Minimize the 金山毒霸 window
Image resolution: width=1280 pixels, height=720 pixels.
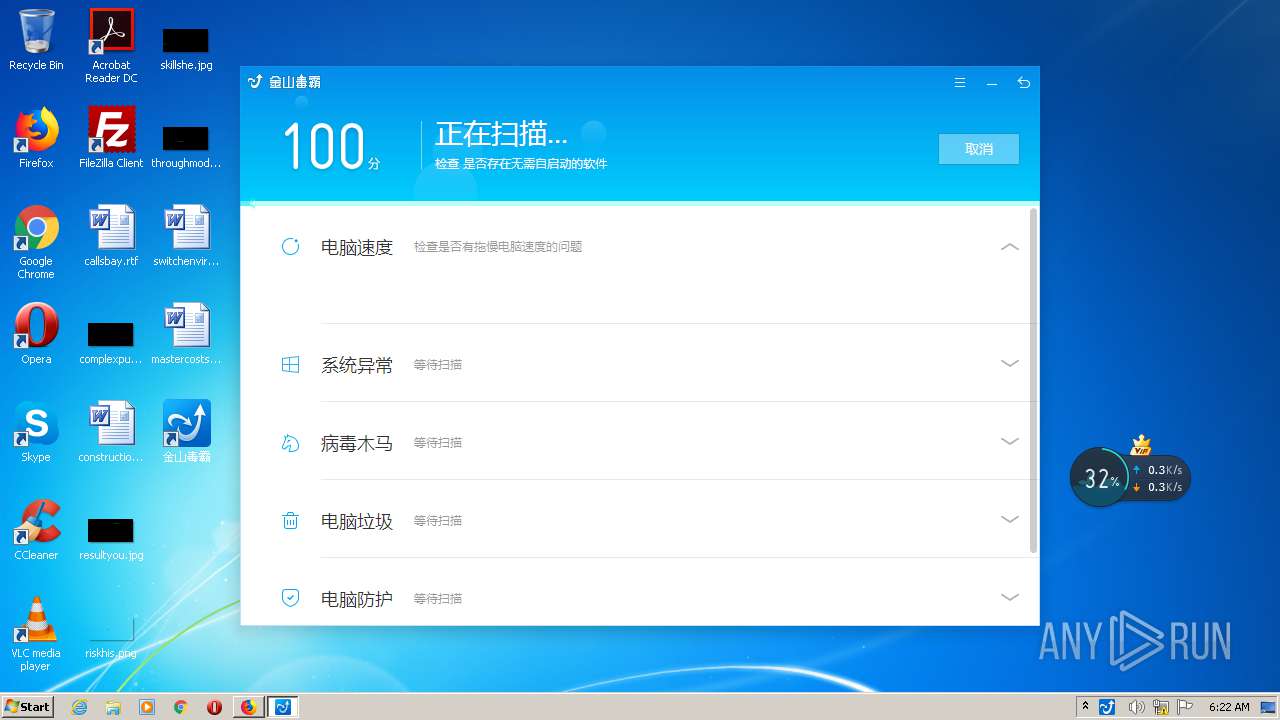coord(992,83)
